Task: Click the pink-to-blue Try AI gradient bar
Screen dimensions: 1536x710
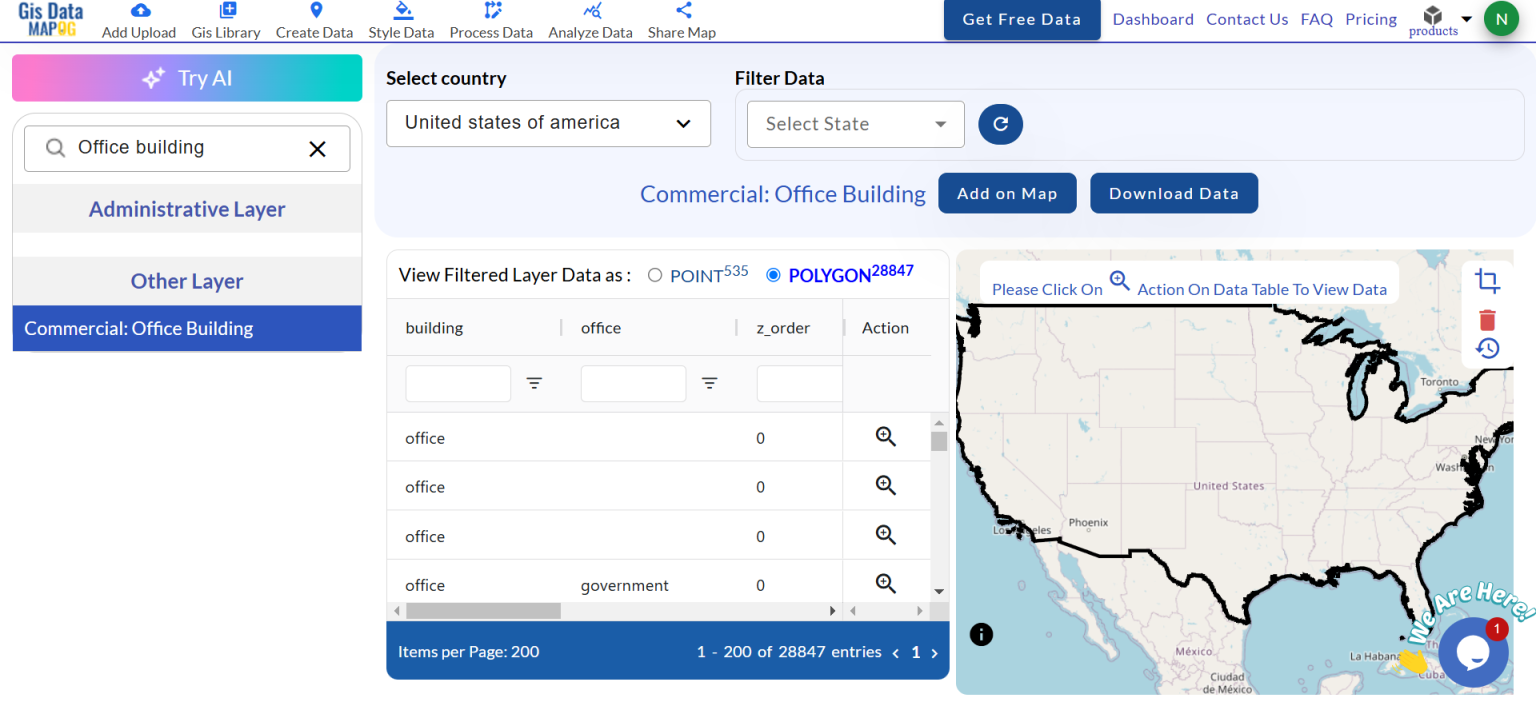Action: click(186, 77)
